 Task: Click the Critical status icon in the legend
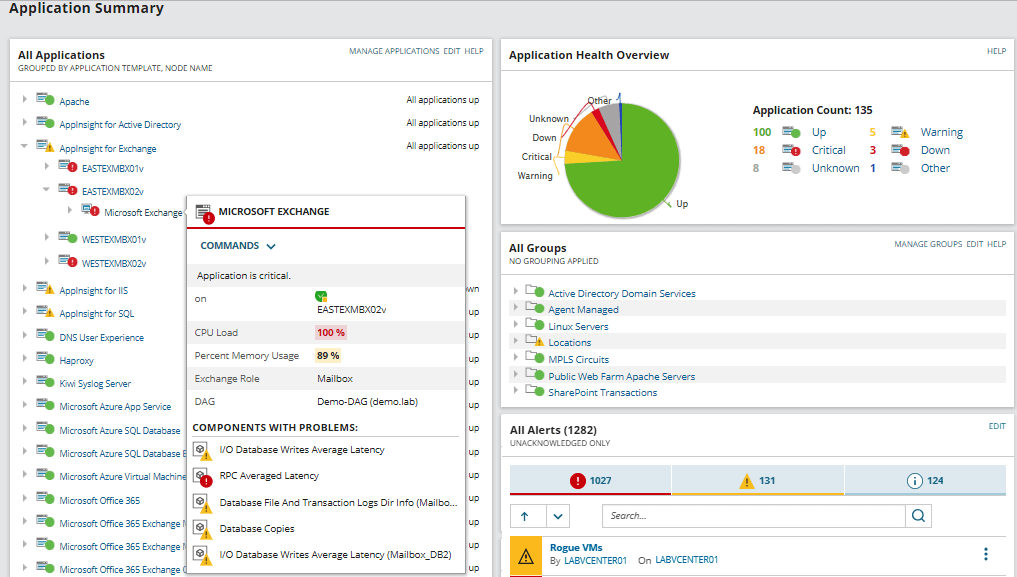click(791, 150)
